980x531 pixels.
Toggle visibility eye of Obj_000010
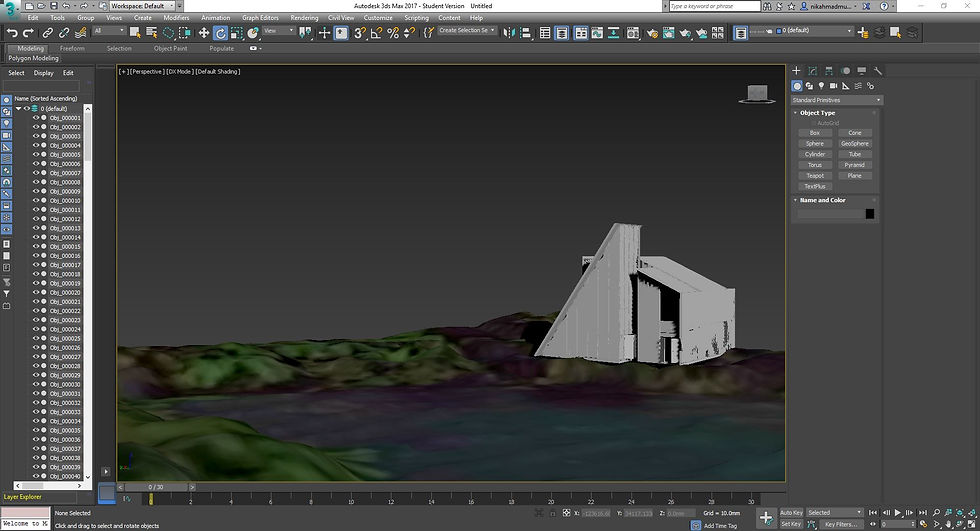tap(36, 201)
